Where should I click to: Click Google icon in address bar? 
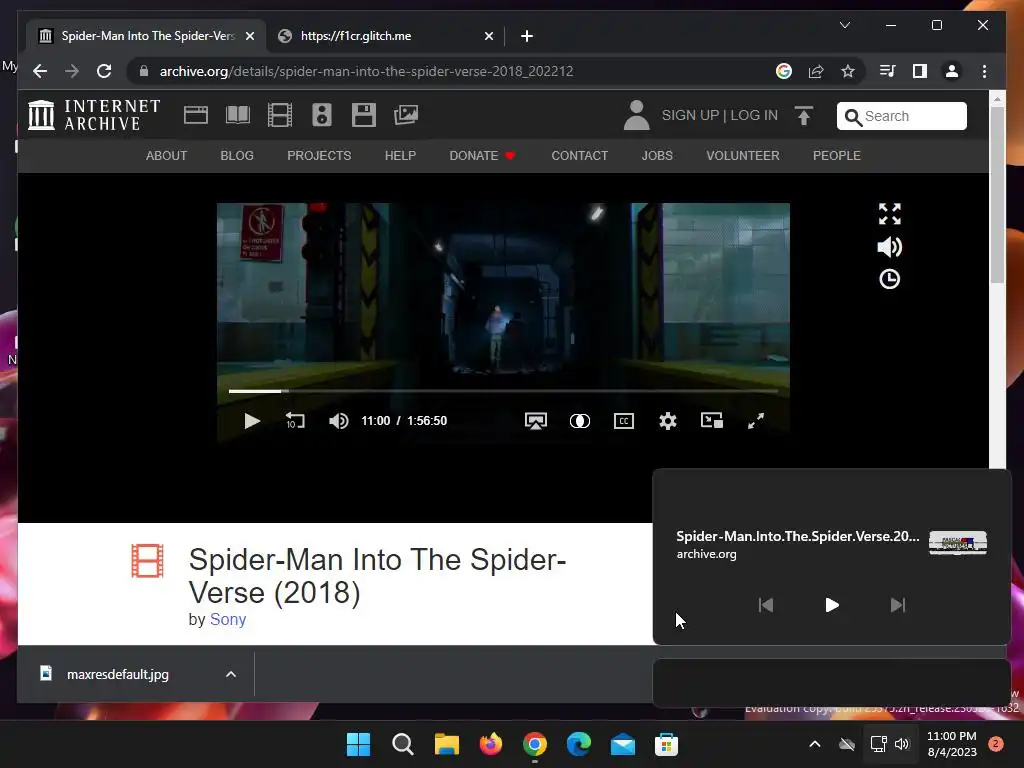click(784, 71)
